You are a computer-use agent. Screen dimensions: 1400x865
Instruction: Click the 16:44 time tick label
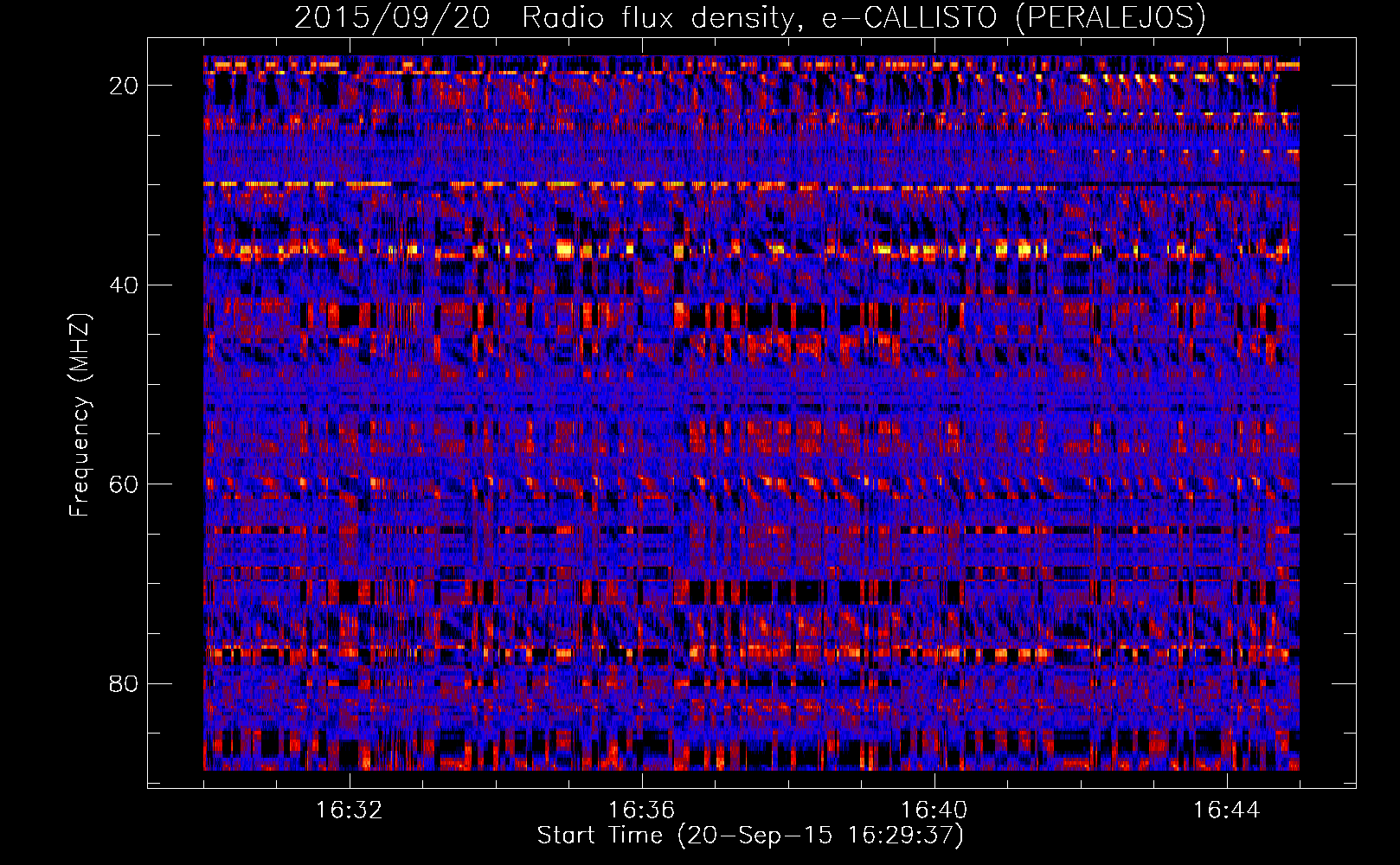[1226, 811]
